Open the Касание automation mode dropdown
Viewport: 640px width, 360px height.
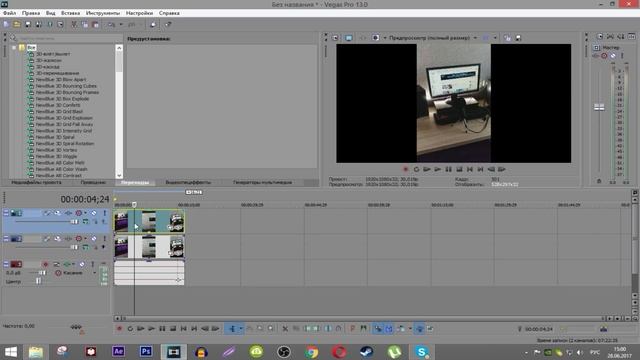[x=95, y=273]
